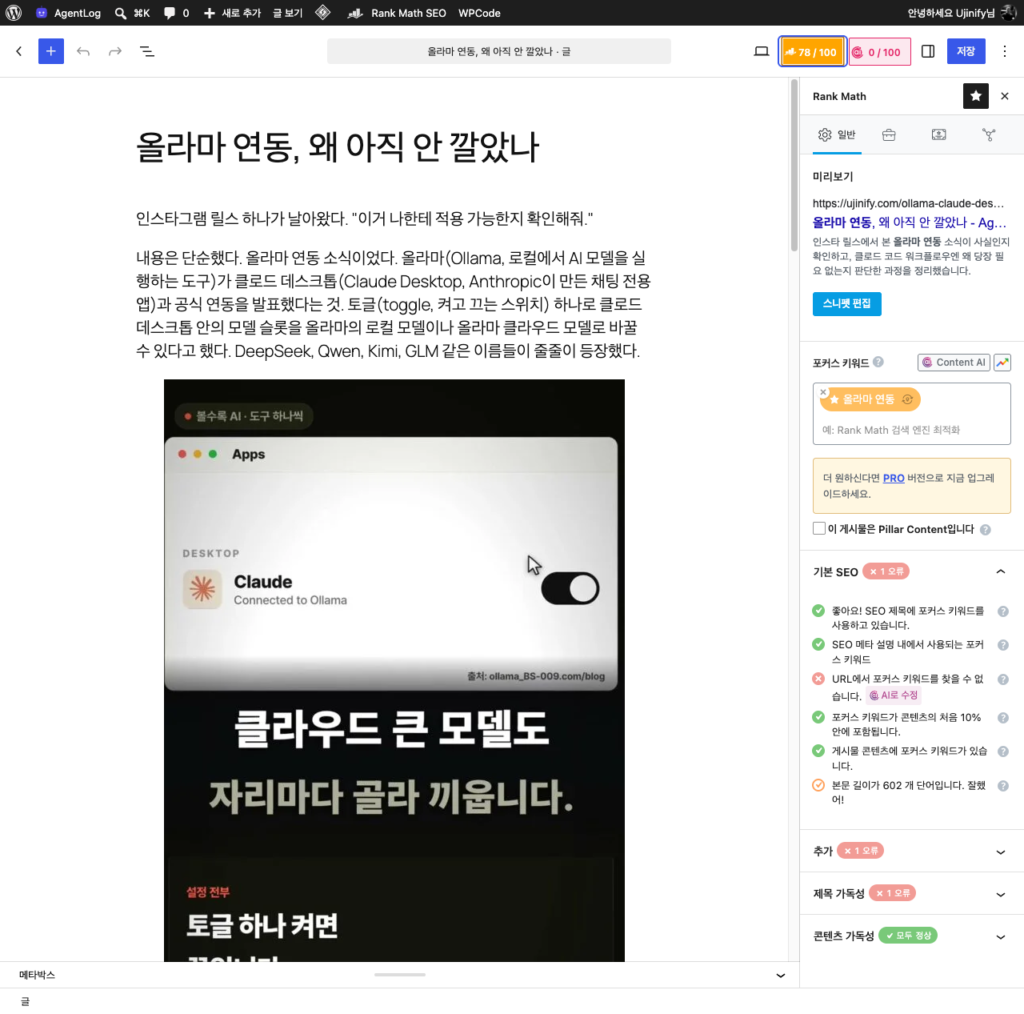Click the AI로 수정 fix button
The height and width of the screenshot is (1014, 1024).
click(x=893, y=695)
